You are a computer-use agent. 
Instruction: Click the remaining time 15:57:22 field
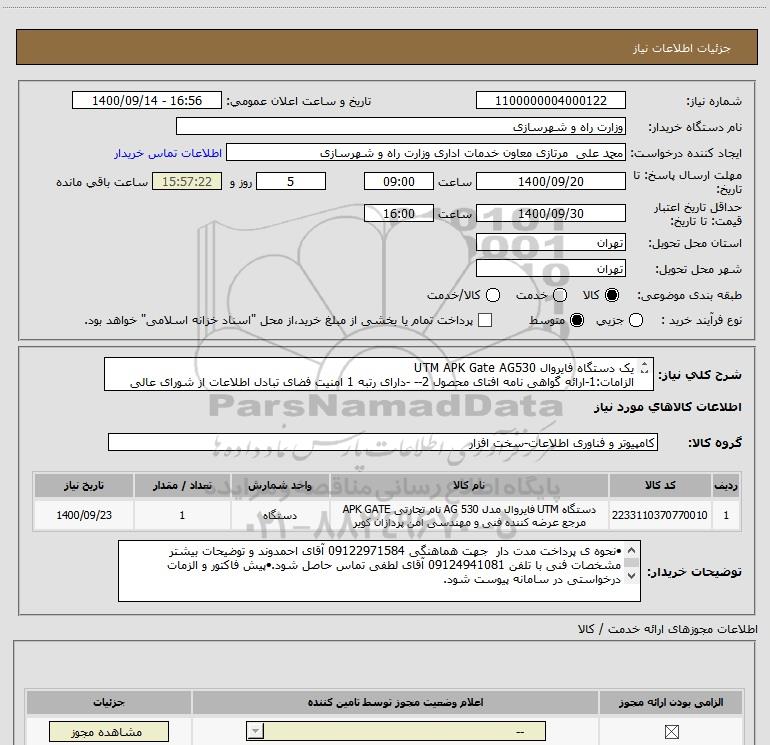coord(187,181)
